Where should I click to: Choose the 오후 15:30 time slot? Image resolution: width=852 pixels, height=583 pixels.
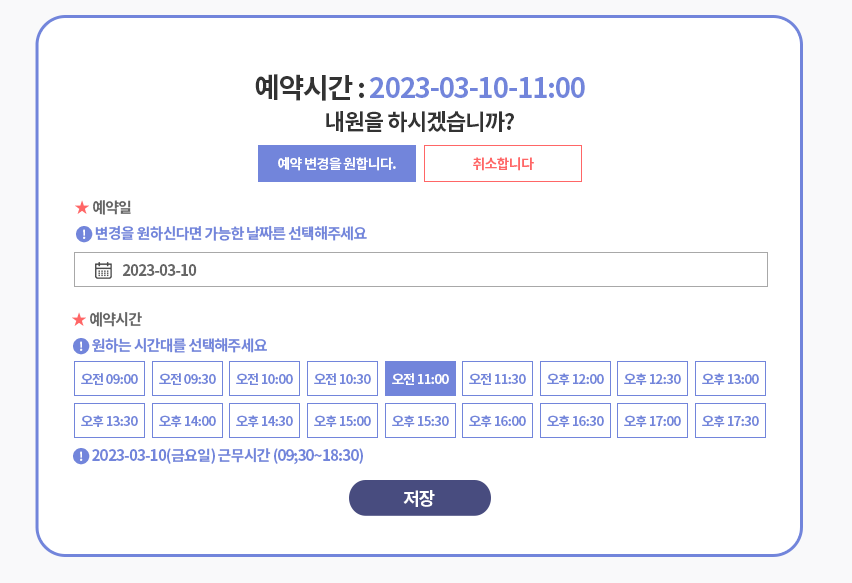(420, 421)
